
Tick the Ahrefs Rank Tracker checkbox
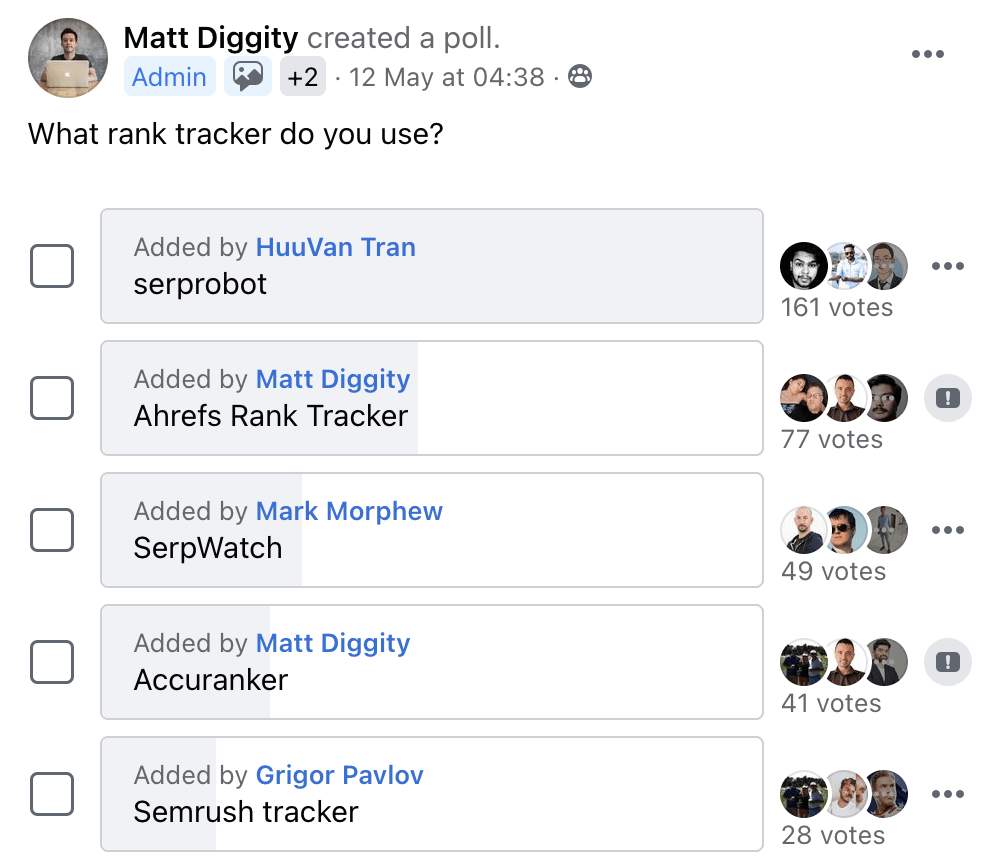(x=52, y=398)
